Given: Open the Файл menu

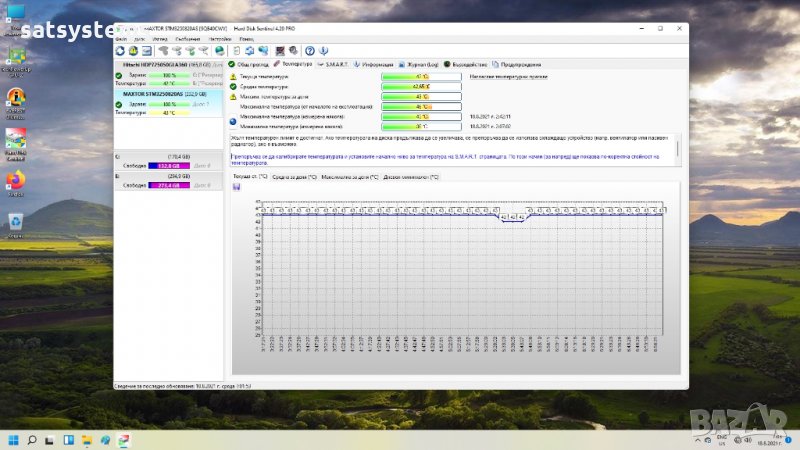Looking at the screenshot, I should tap(121, 38).
